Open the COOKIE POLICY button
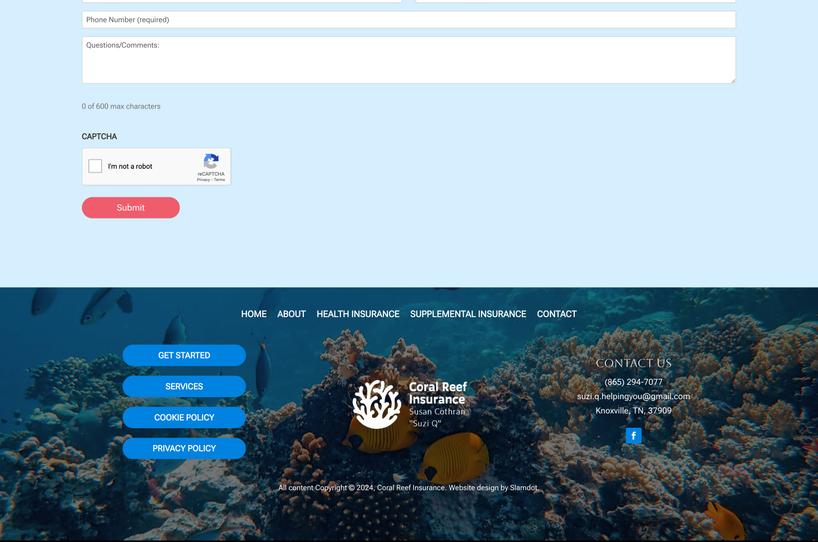 point(184,417)
